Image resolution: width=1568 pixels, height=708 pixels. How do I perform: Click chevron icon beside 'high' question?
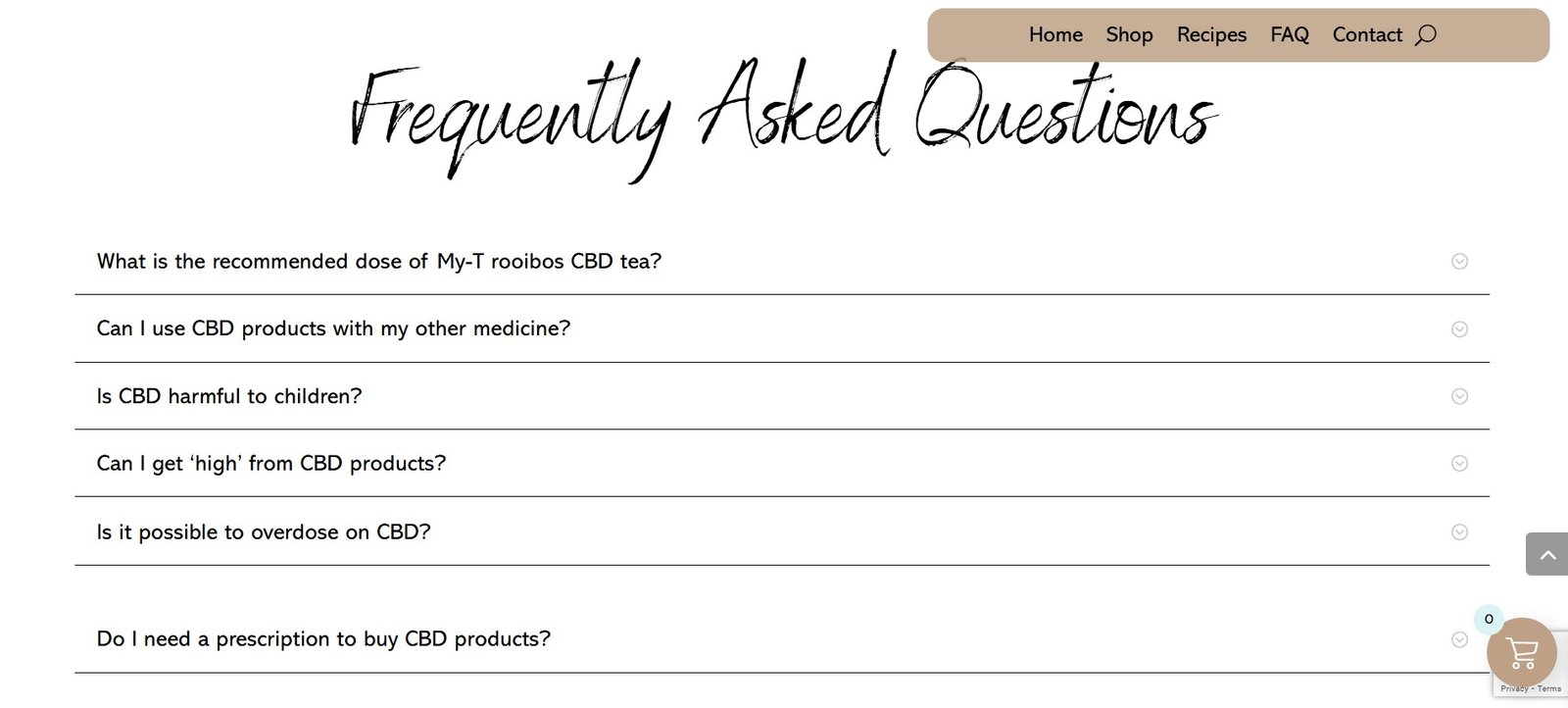click(1459, 463)
